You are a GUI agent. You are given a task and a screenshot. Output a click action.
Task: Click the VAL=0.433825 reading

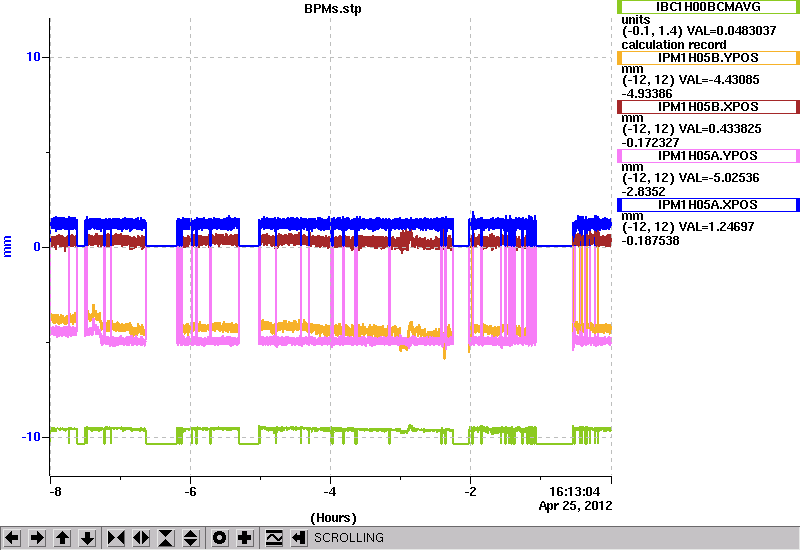[x=720, y=129]
